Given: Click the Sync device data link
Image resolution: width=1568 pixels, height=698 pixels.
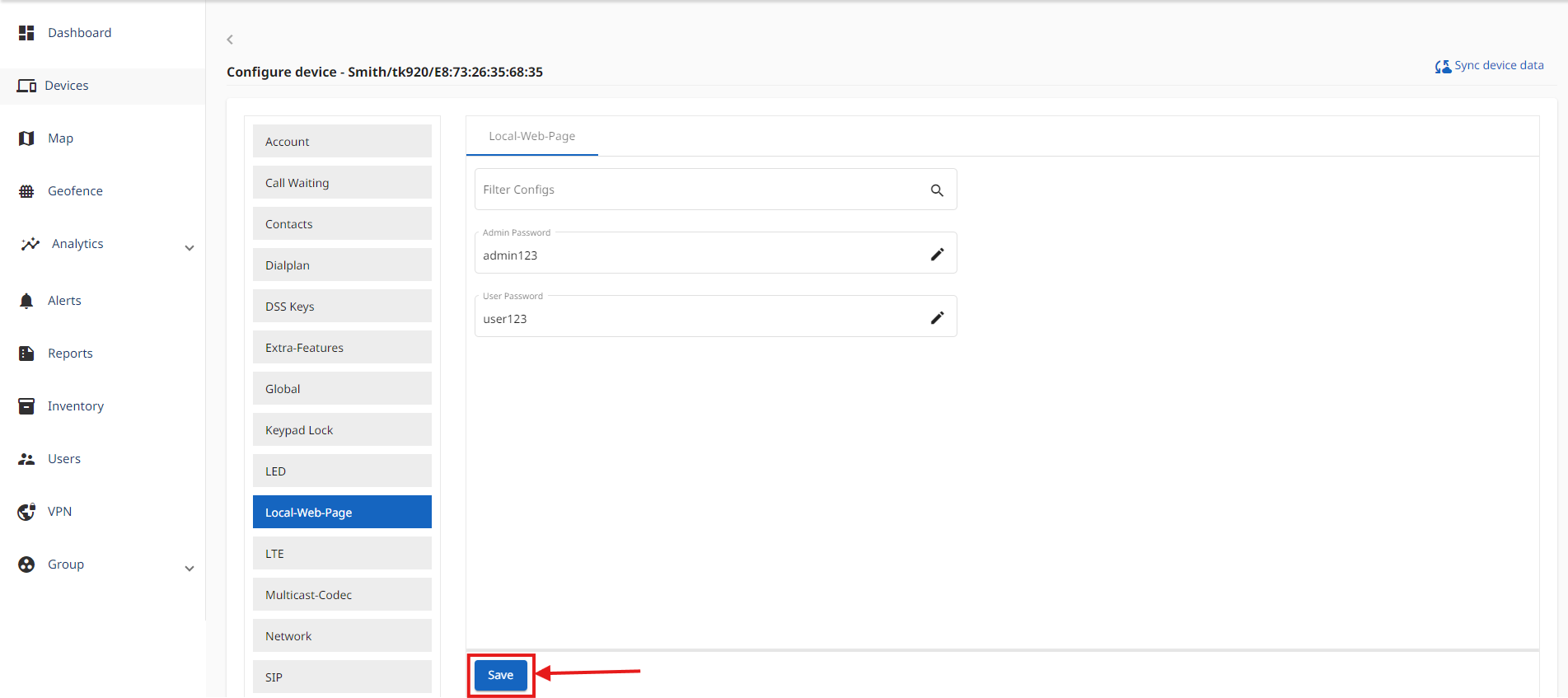Looking at the screenshot, I should 1499,65.
